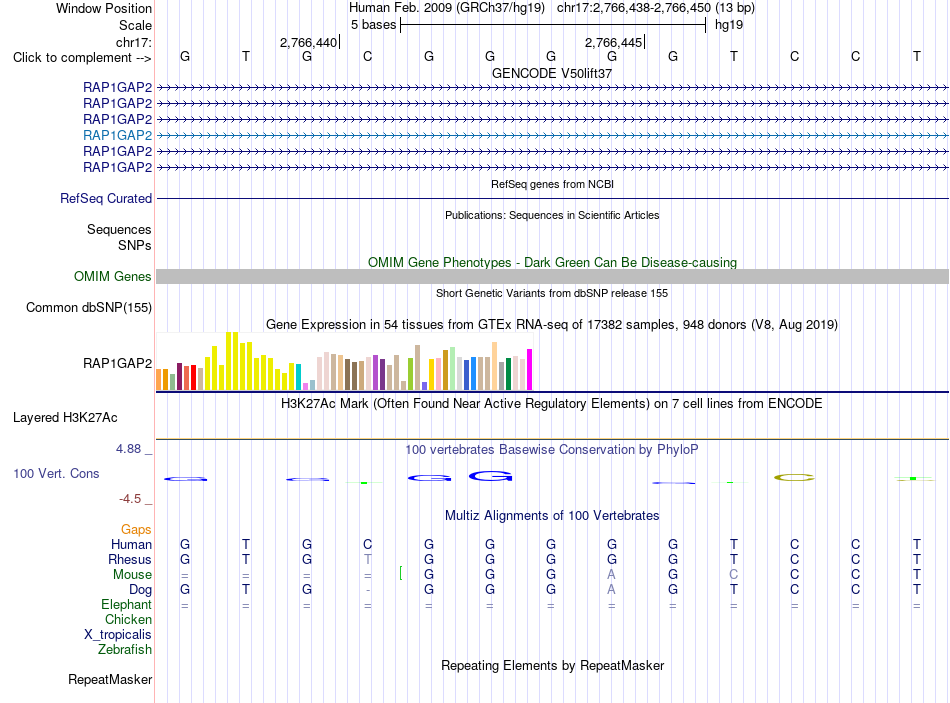Click the Human alignment row label
Screen dimensions: 950x703
pos(131,544)
